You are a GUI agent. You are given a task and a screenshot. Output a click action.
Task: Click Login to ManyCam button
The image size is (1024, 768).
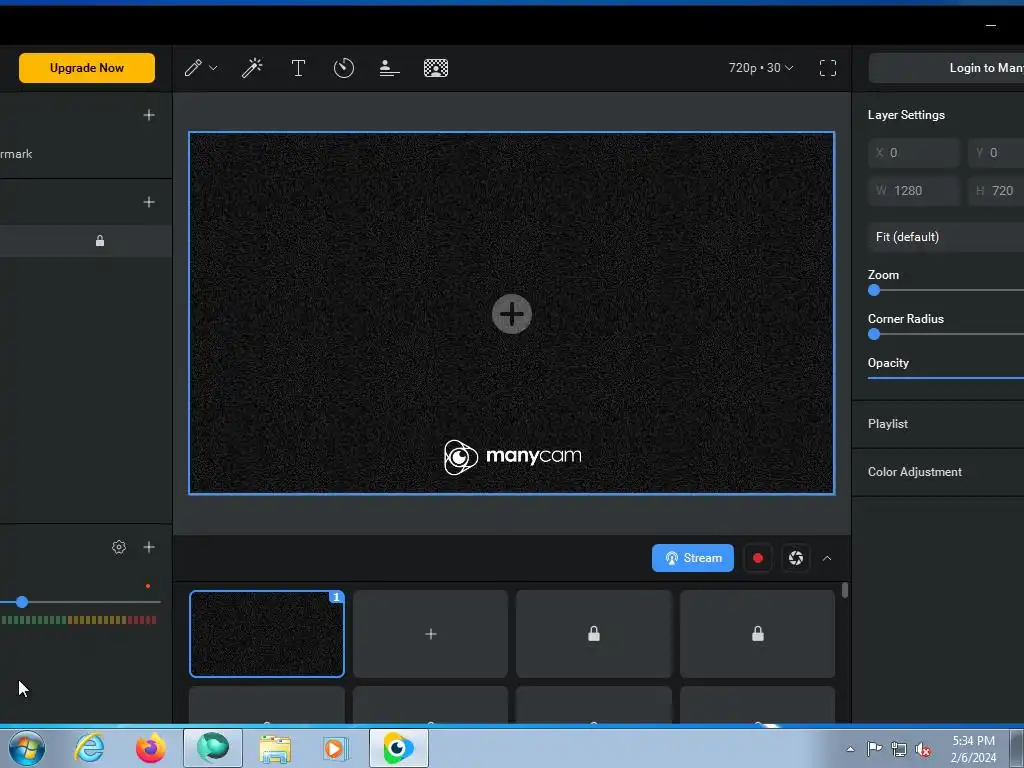coord(946,68)
